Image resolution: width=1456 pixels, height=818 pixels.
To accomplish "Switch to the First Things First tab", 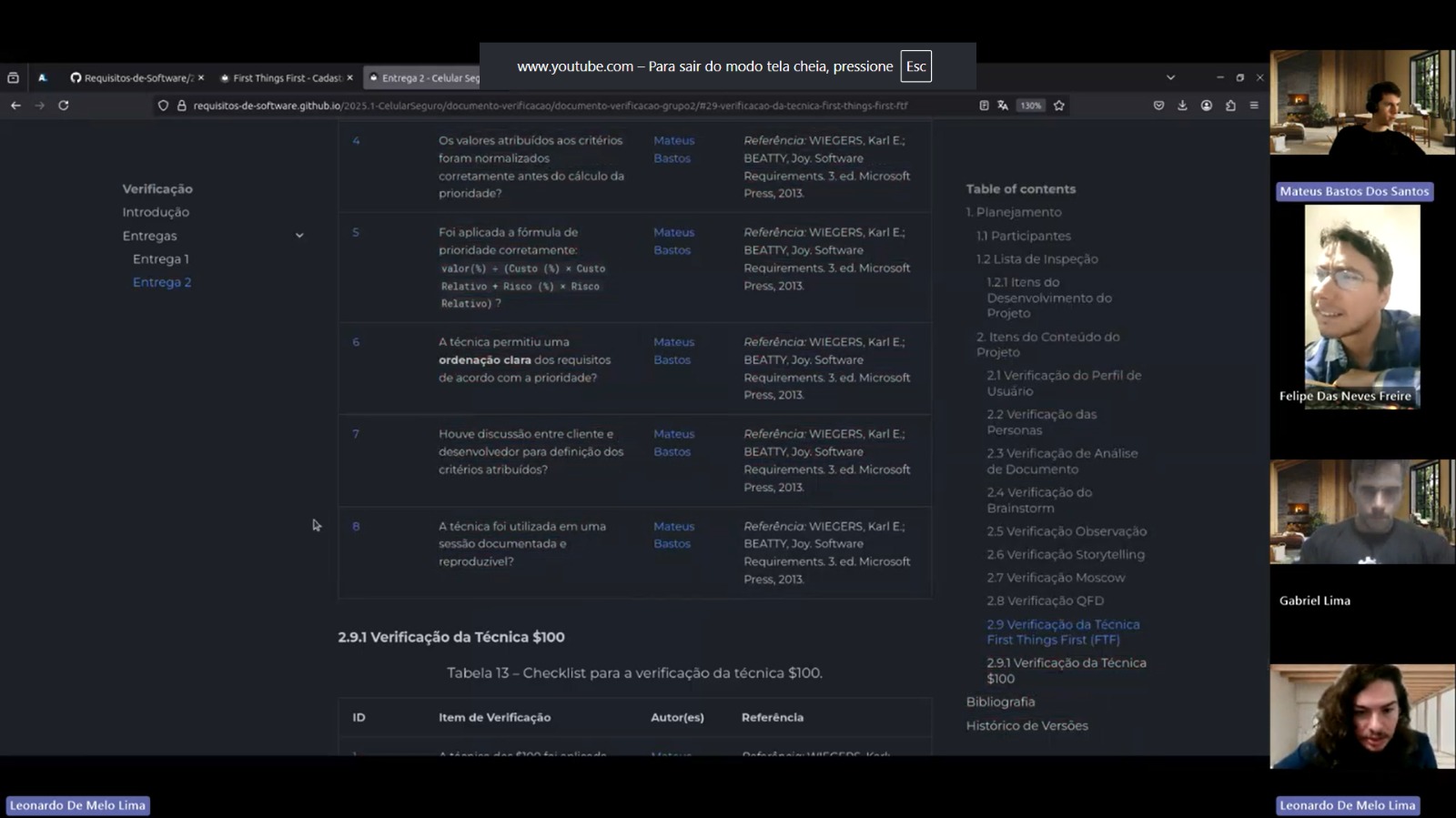I will pyautogui.click(x=280, y=78).
